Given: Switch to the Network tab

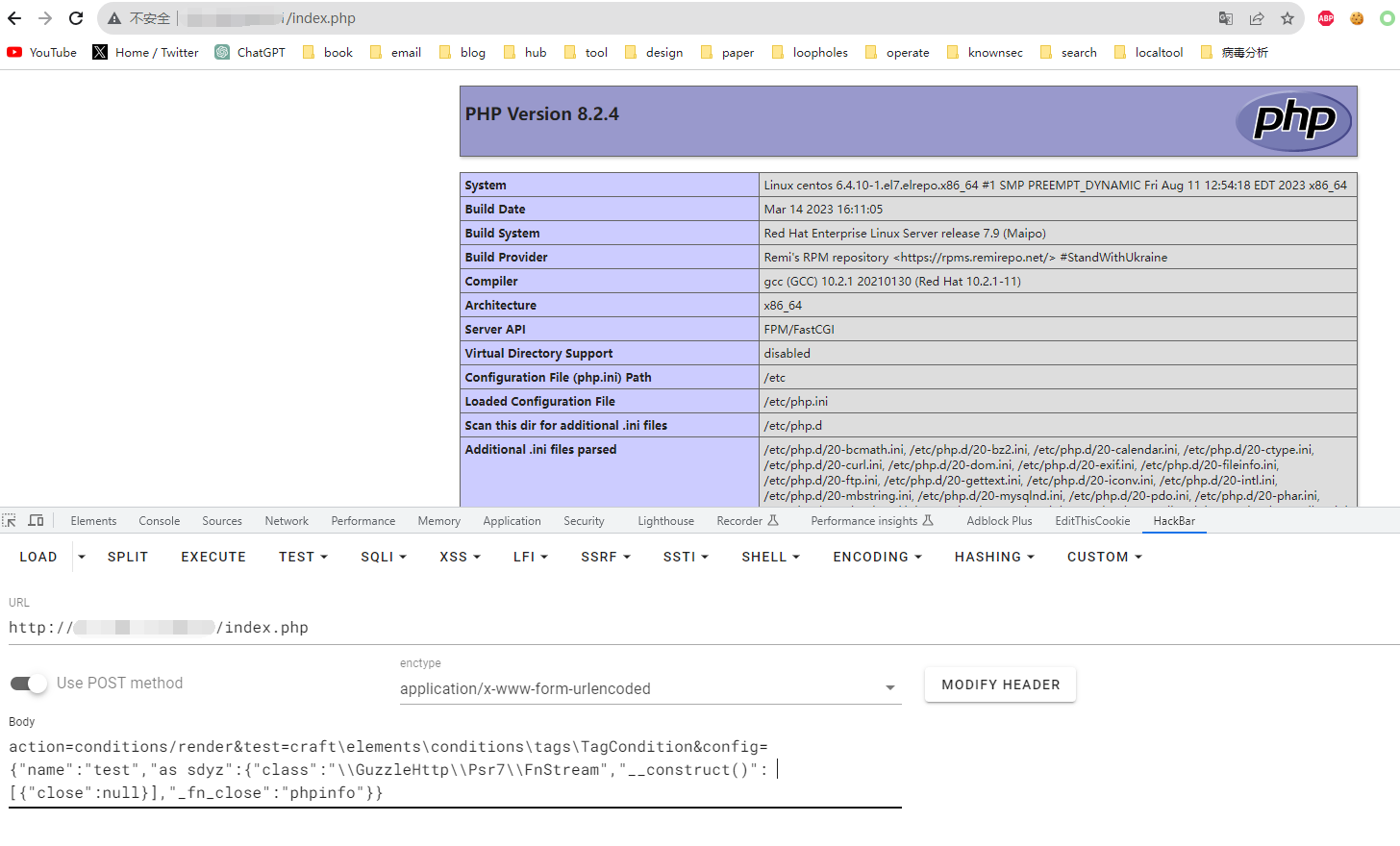Looking at the screenshot, I should point(287,521).
